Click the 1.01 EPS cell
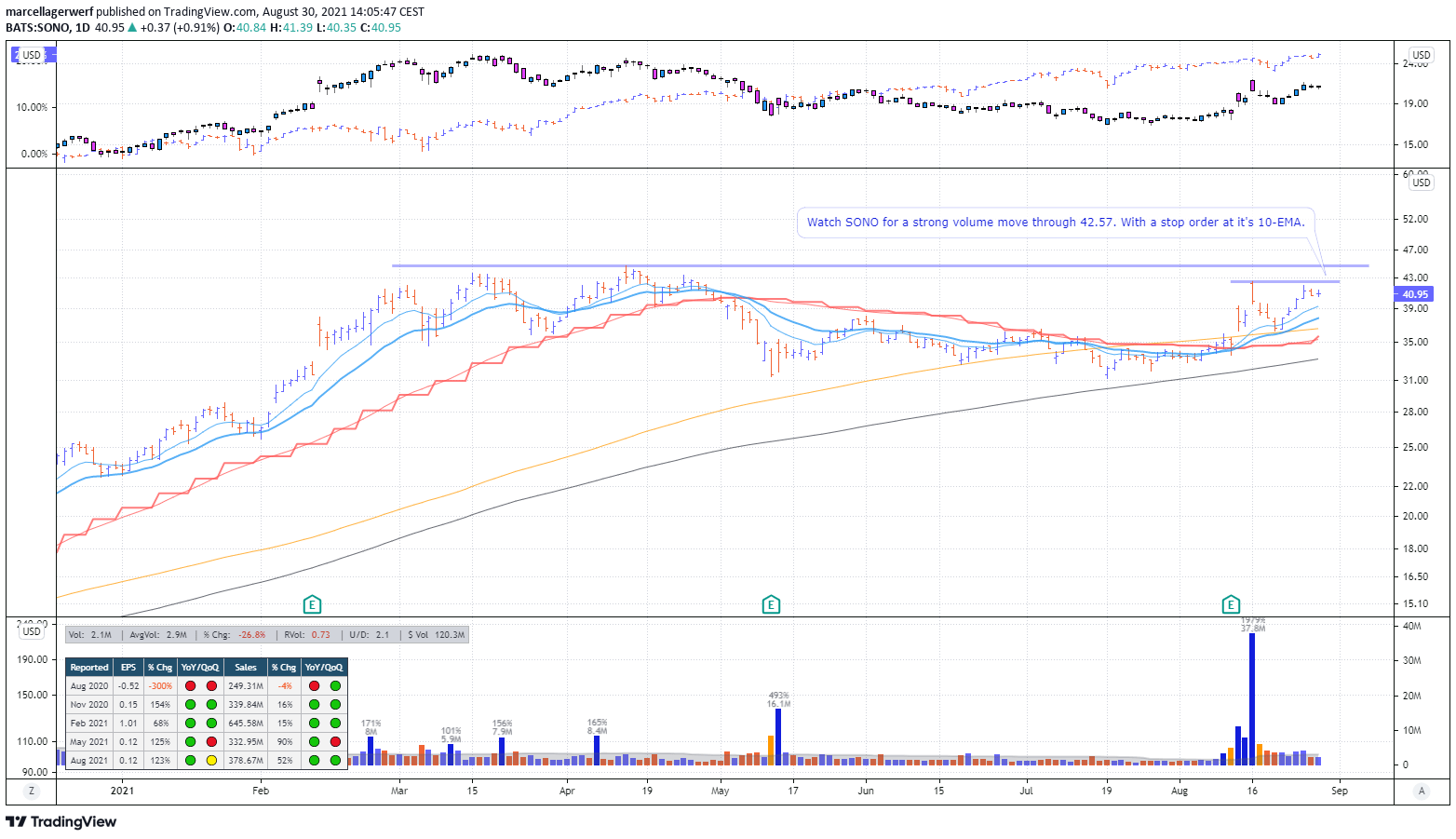1456x839 pixels. [x=128, y=724]
